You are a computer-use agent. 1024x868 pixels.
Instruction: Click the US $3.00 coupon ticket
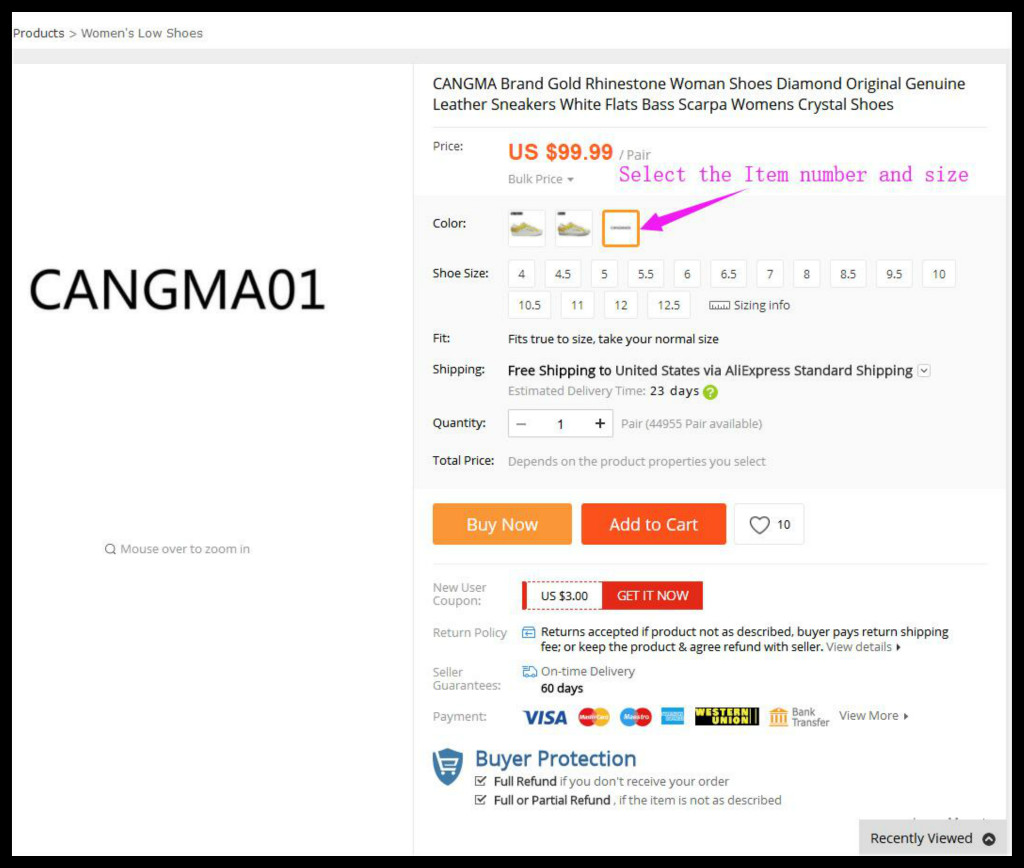pyautogui.click(x=564, y=596)
